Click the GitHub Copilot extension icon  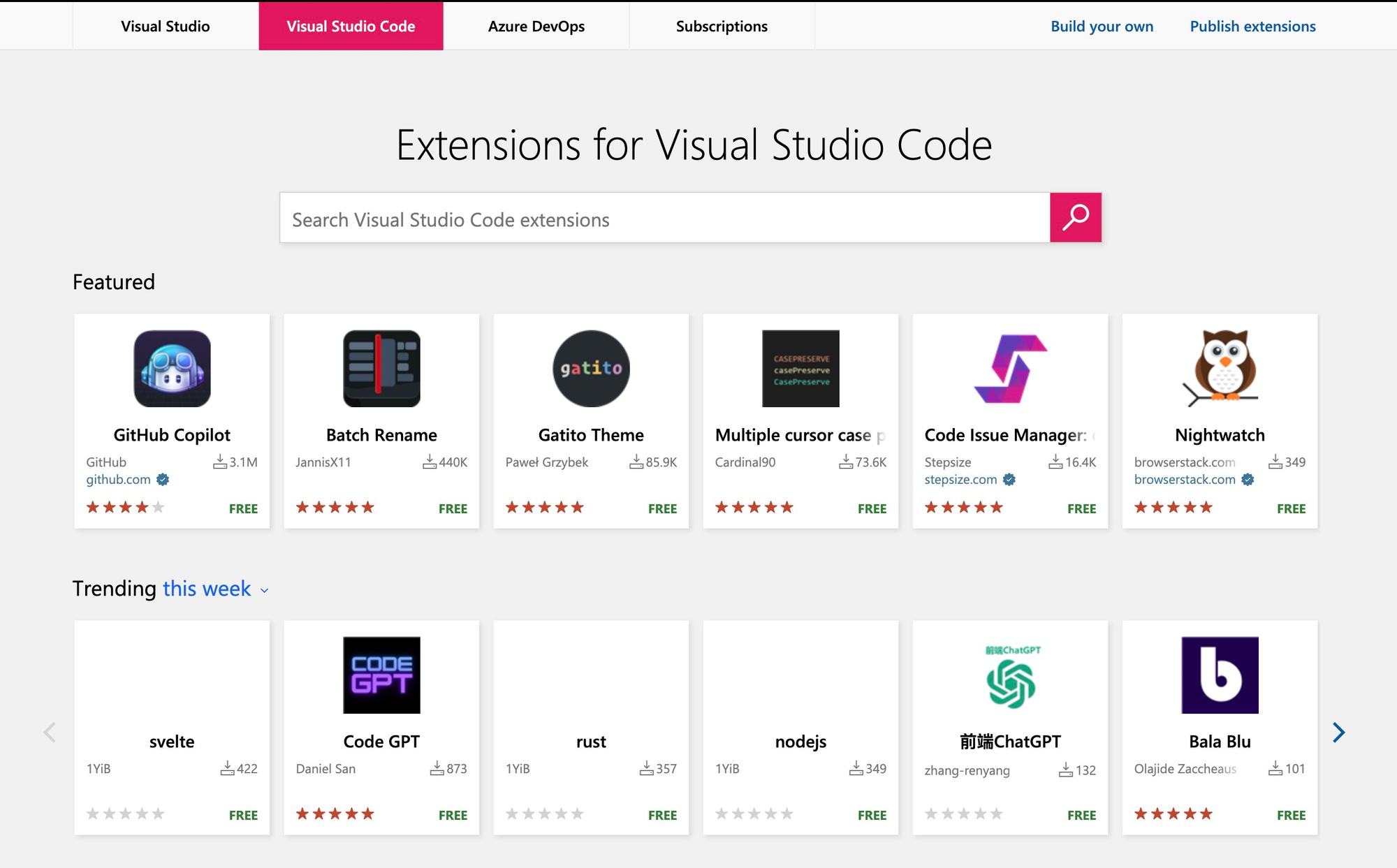click(172, 369)
